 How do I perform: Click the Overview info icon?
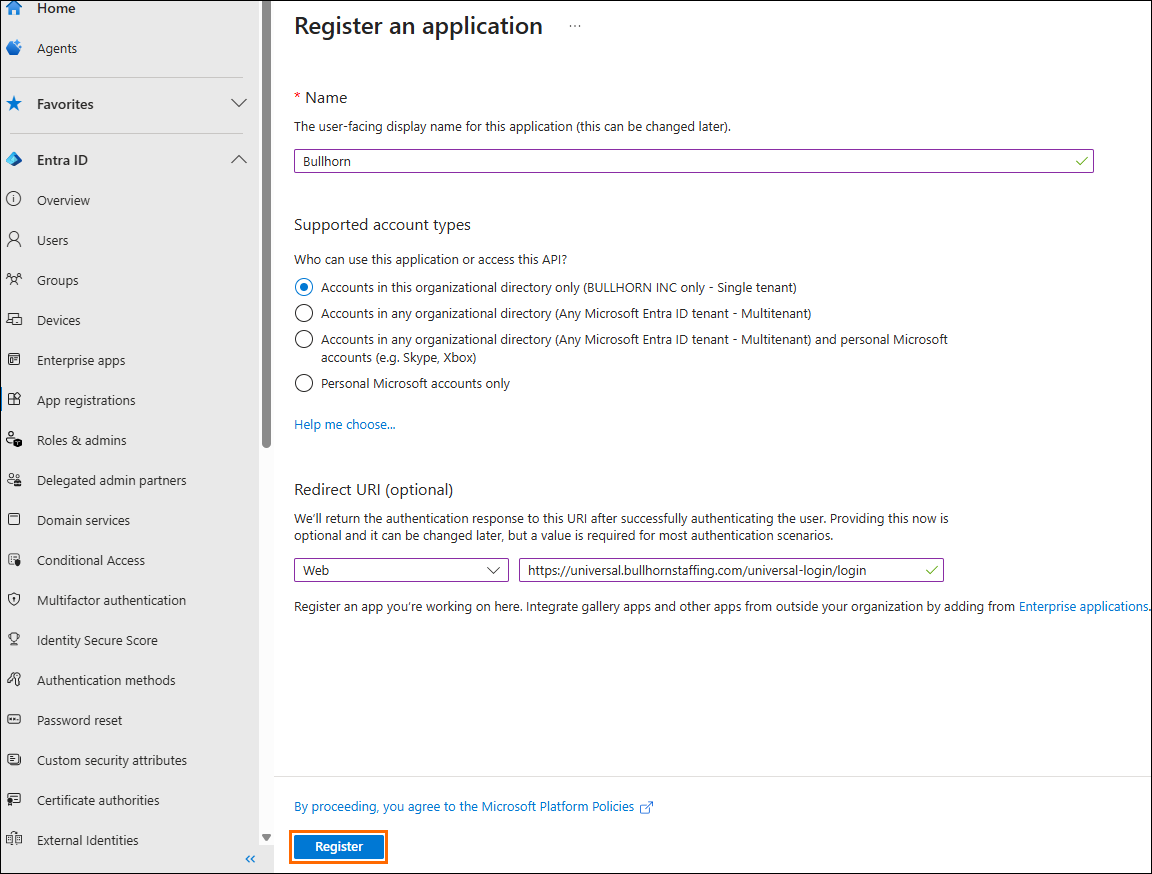[14, 199]
